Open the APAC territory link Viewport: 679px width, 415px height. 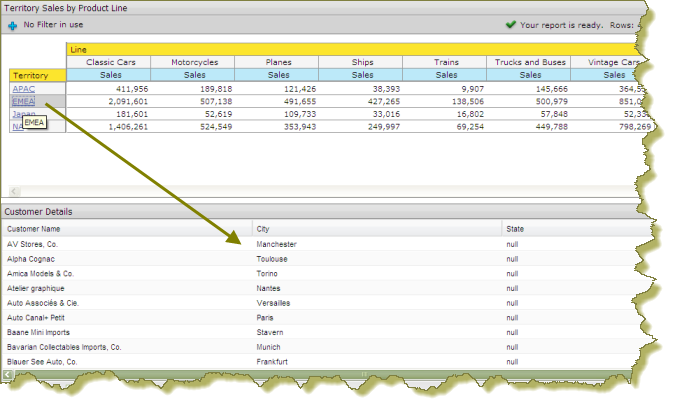point(22,88)
